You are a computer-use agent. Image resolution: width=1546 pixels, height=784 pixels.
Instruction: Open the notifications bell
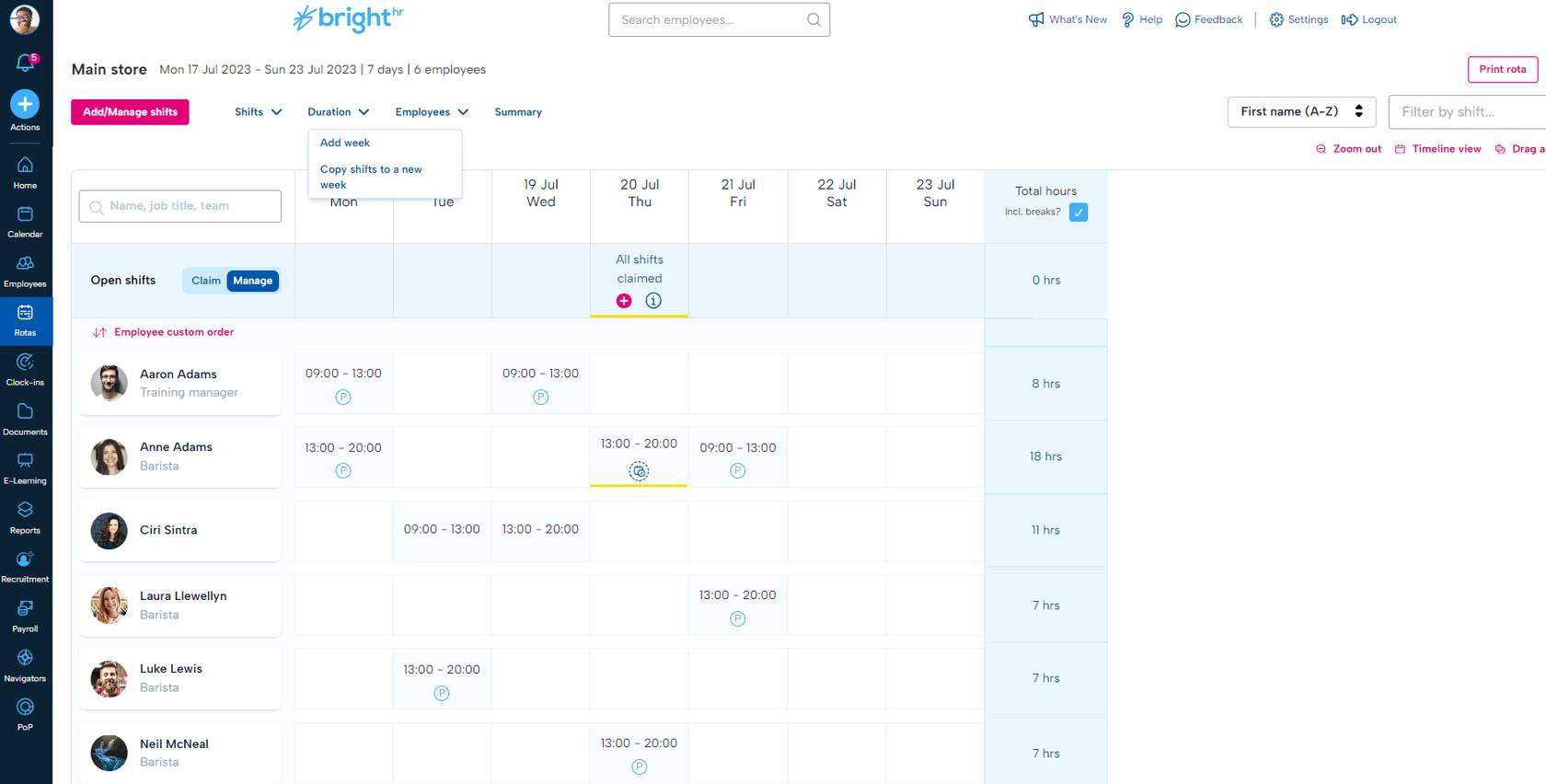coord(26,62)
